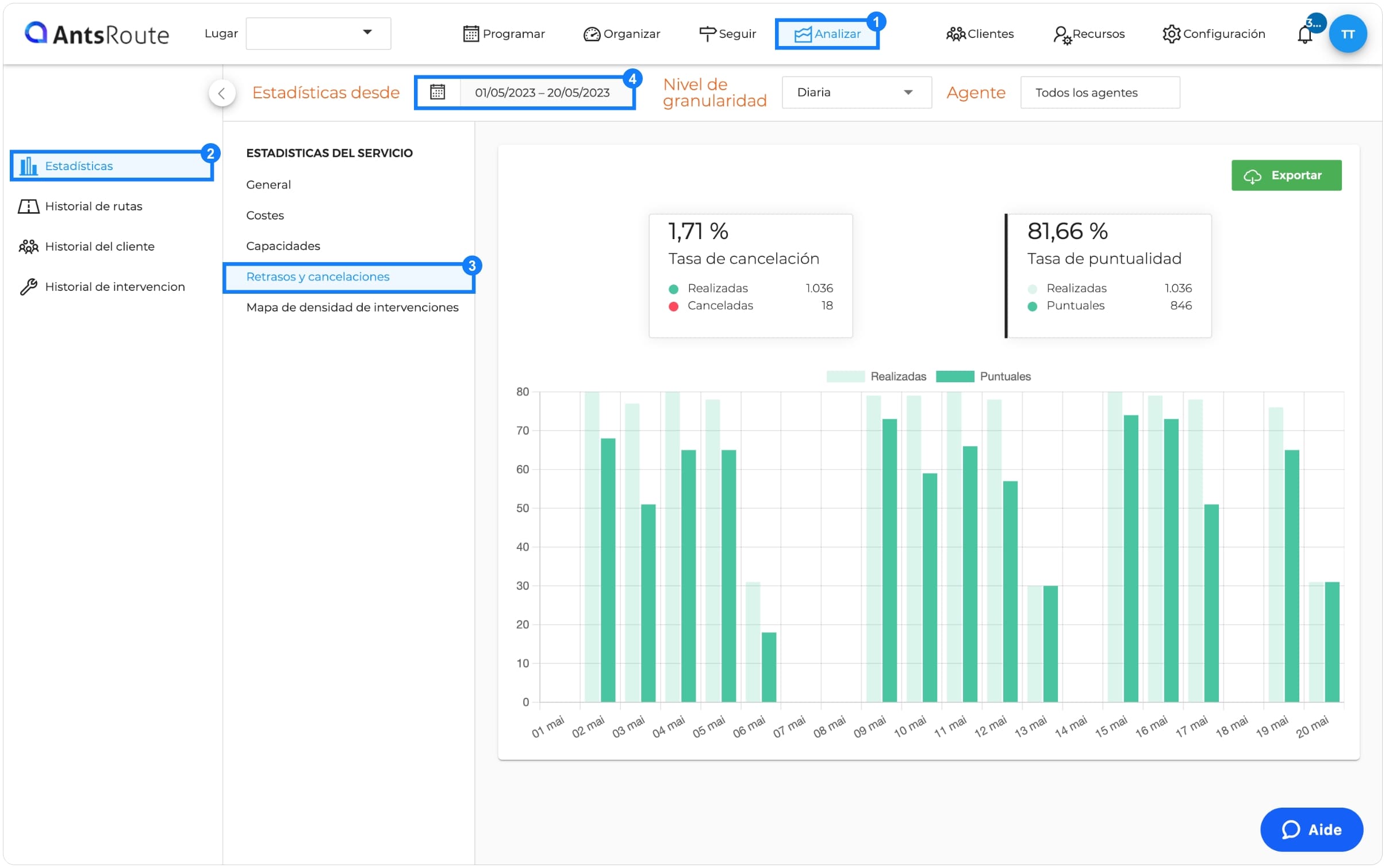Click the Seguir signpost icon
The height and width of the screenshot is (868, 1385).
707,34
